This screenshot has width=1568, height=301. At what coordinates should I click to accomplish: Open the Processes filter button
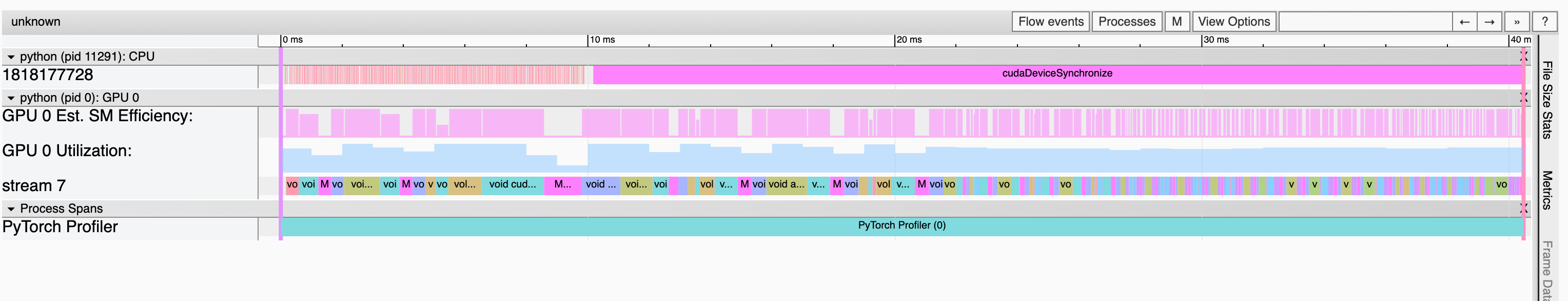(x=1127, y=22)
